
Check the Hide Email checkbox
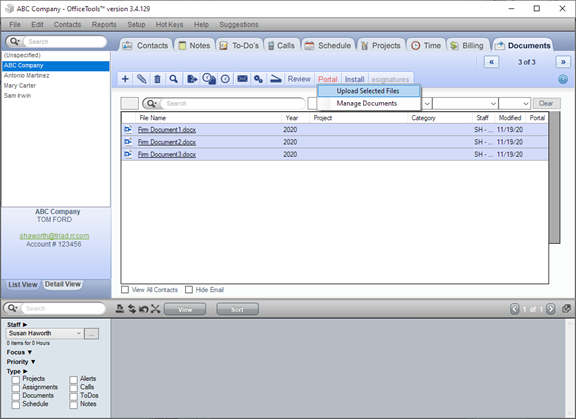click(x=189, y=290)
